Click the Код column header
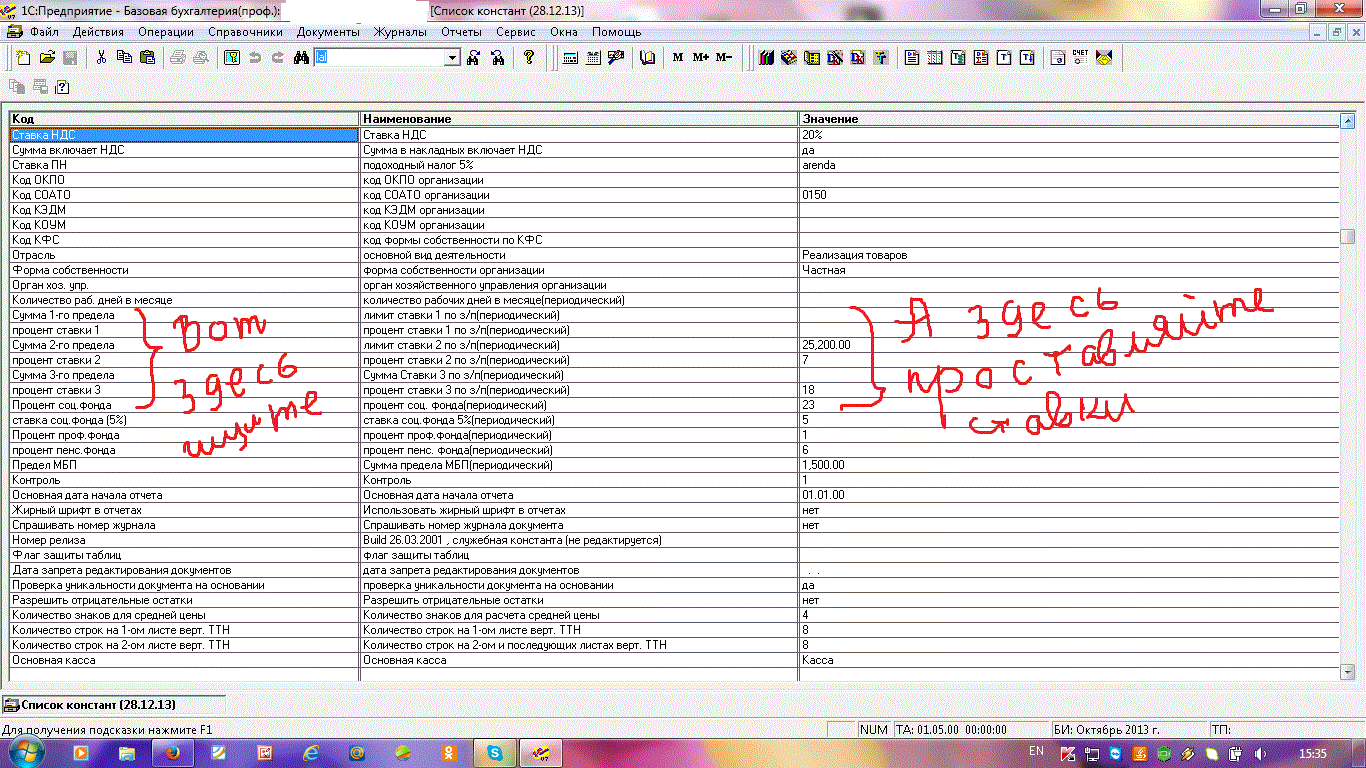The height and width of the screenshot is (768, 1366). coord(184,119)
